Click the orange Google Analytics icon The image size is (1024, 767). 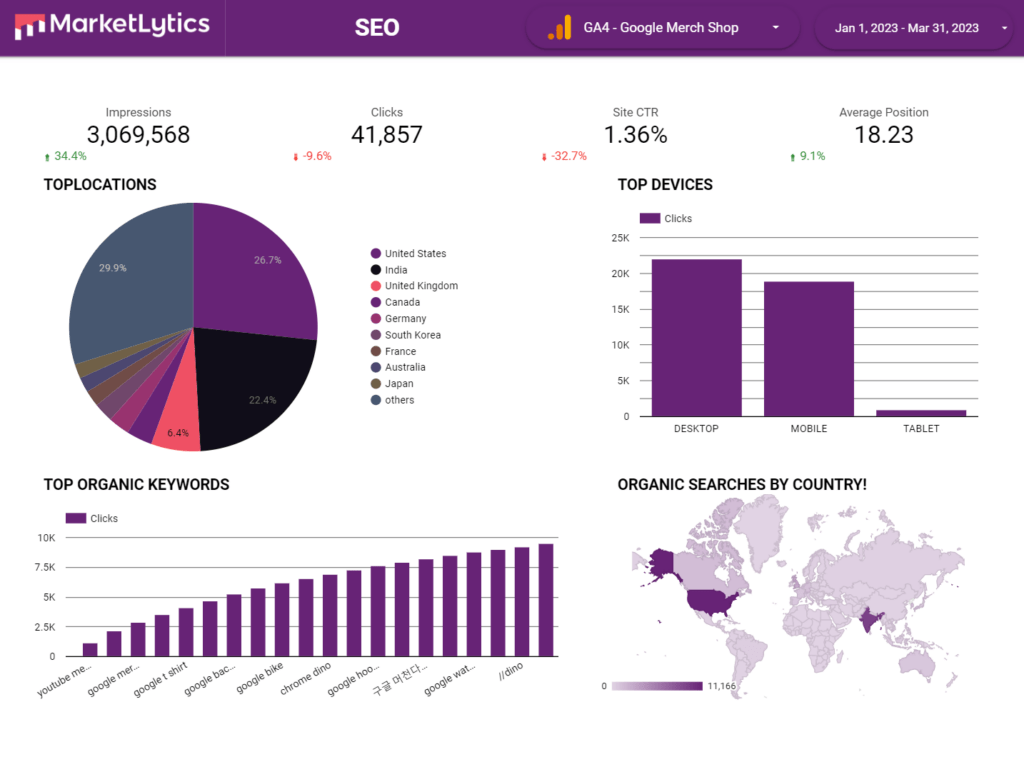pyautogui.click(x=559, y=28)
